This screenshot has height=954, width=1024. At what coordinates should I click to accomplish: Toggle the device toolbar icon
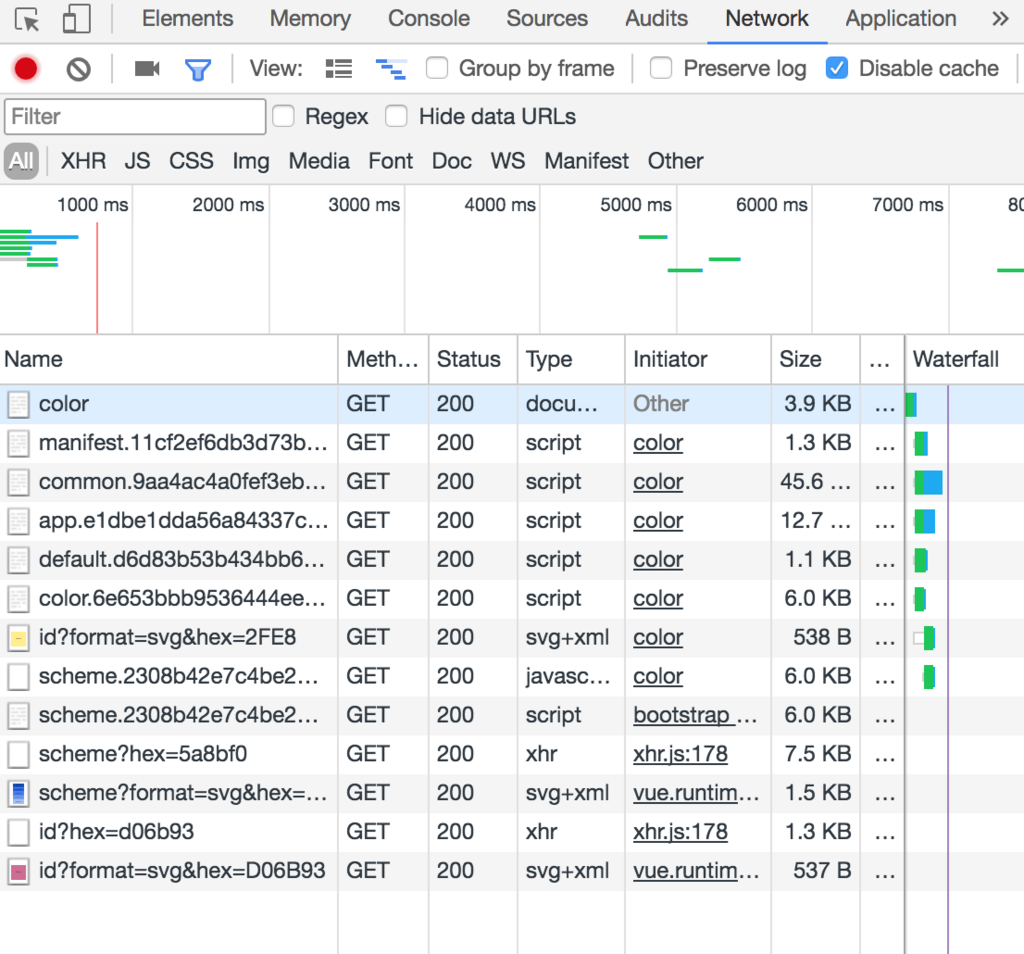76,19
